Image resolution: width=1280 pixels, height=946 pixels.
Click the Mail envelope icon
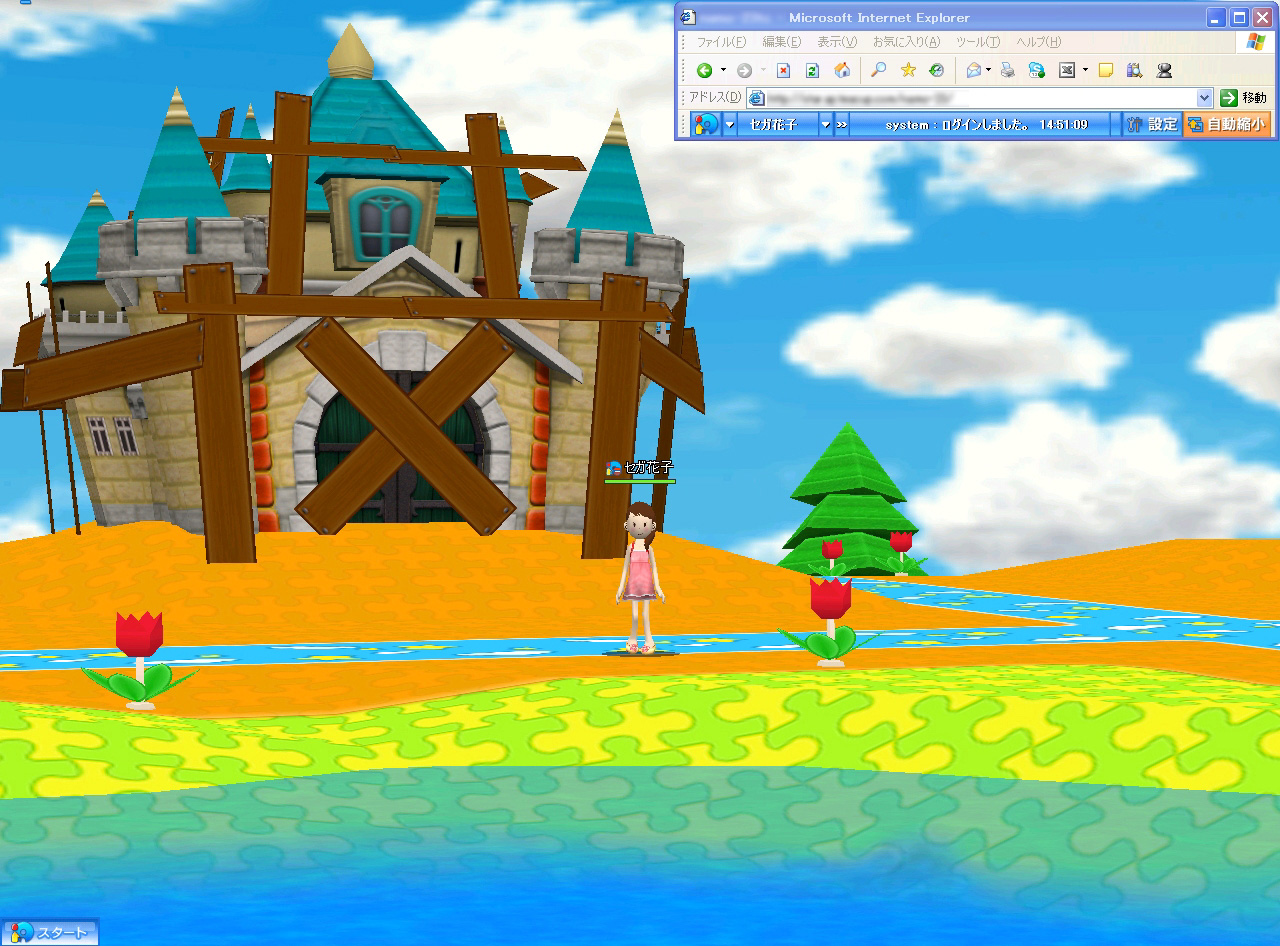[x=973, y=70]
